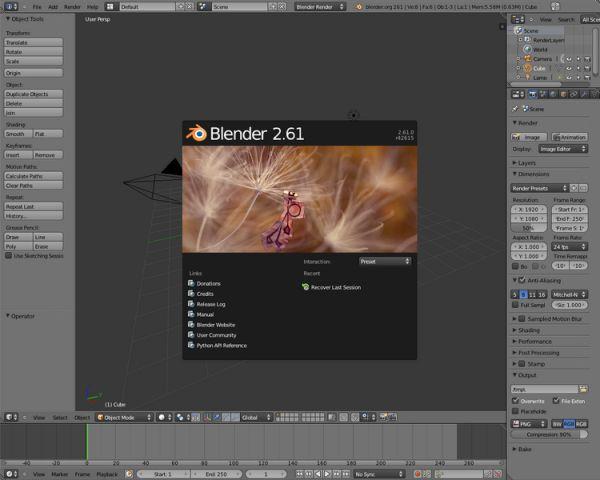Click the Render Animation button
Image resolution: width=600 pixels, height=480 pixels.
click(x=570, y=137)
